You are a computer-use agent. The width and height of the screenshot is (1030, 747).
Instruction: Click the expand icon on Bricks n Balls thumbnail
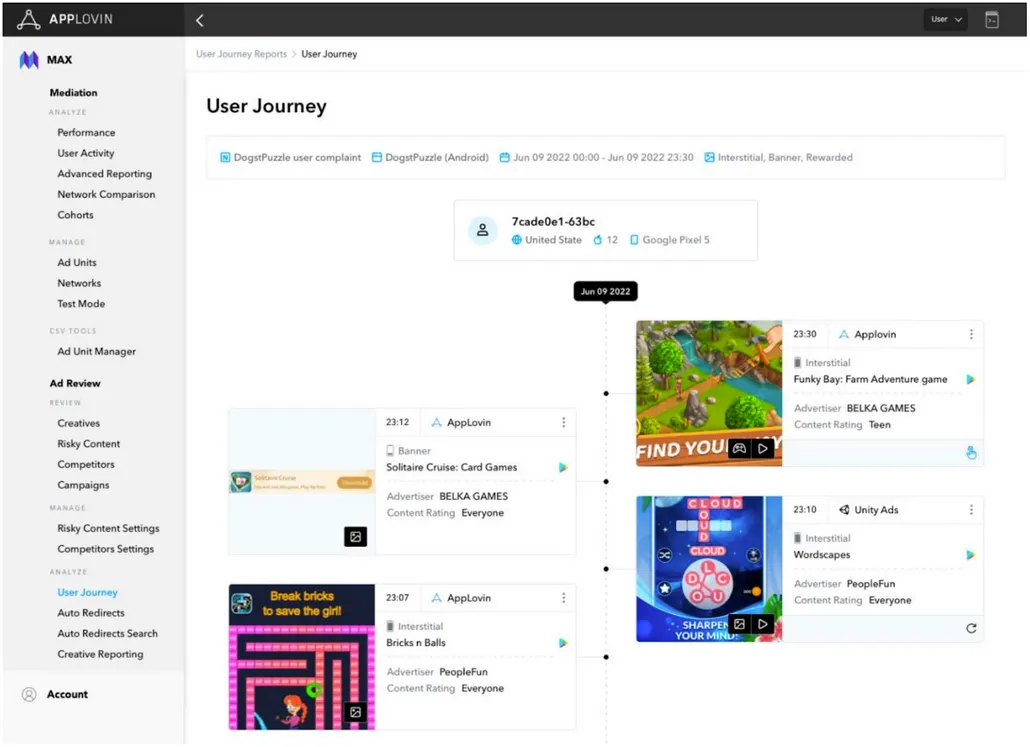[355, 713]
